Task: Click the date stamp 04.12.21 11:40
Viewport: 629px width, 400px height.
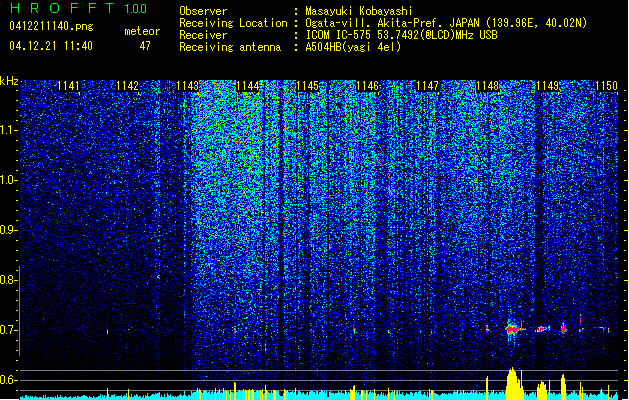Action: [x=51, y=46]
